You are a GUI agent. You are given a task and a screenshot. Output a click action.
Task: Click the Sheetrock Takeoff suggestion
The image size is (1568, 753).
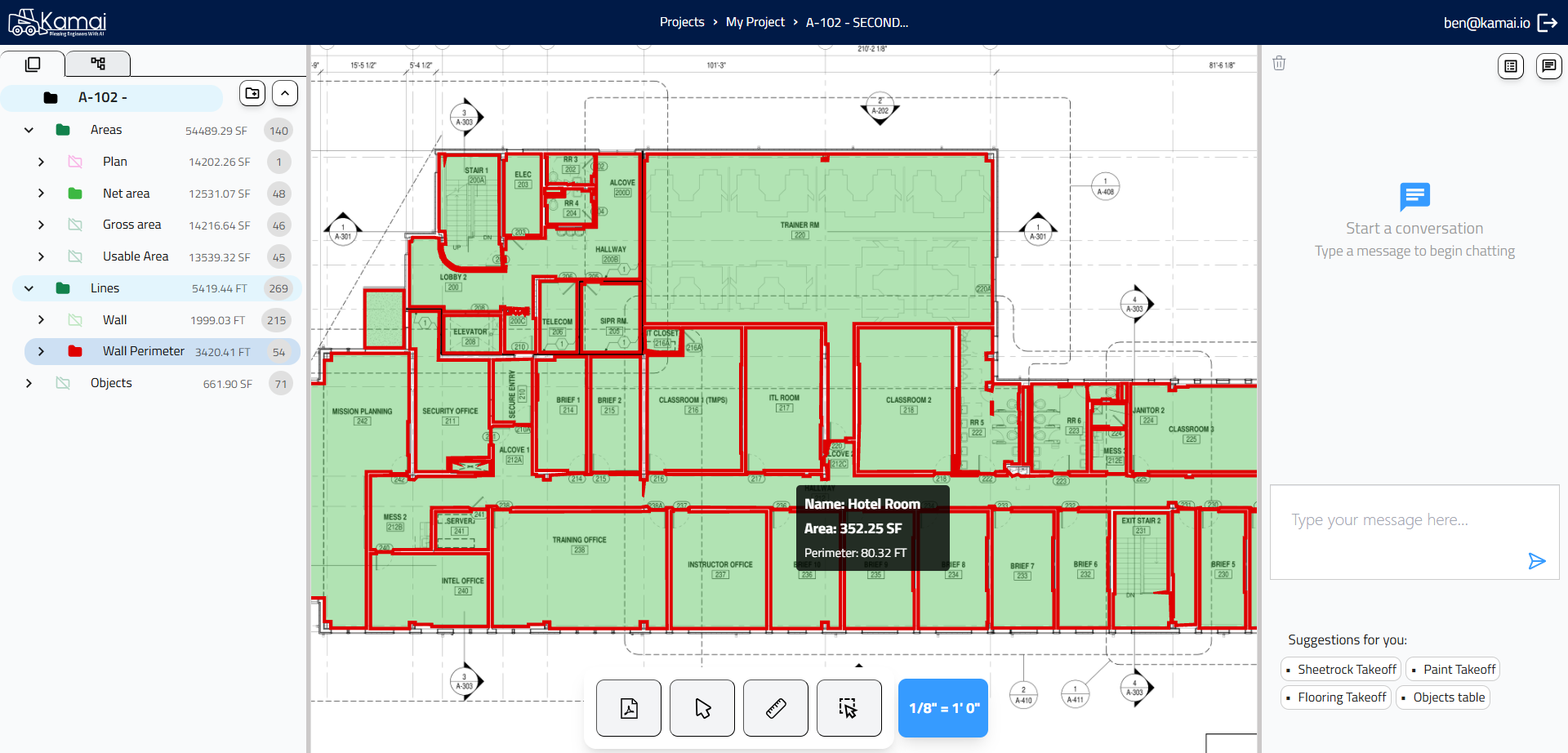coord(1340,670)
